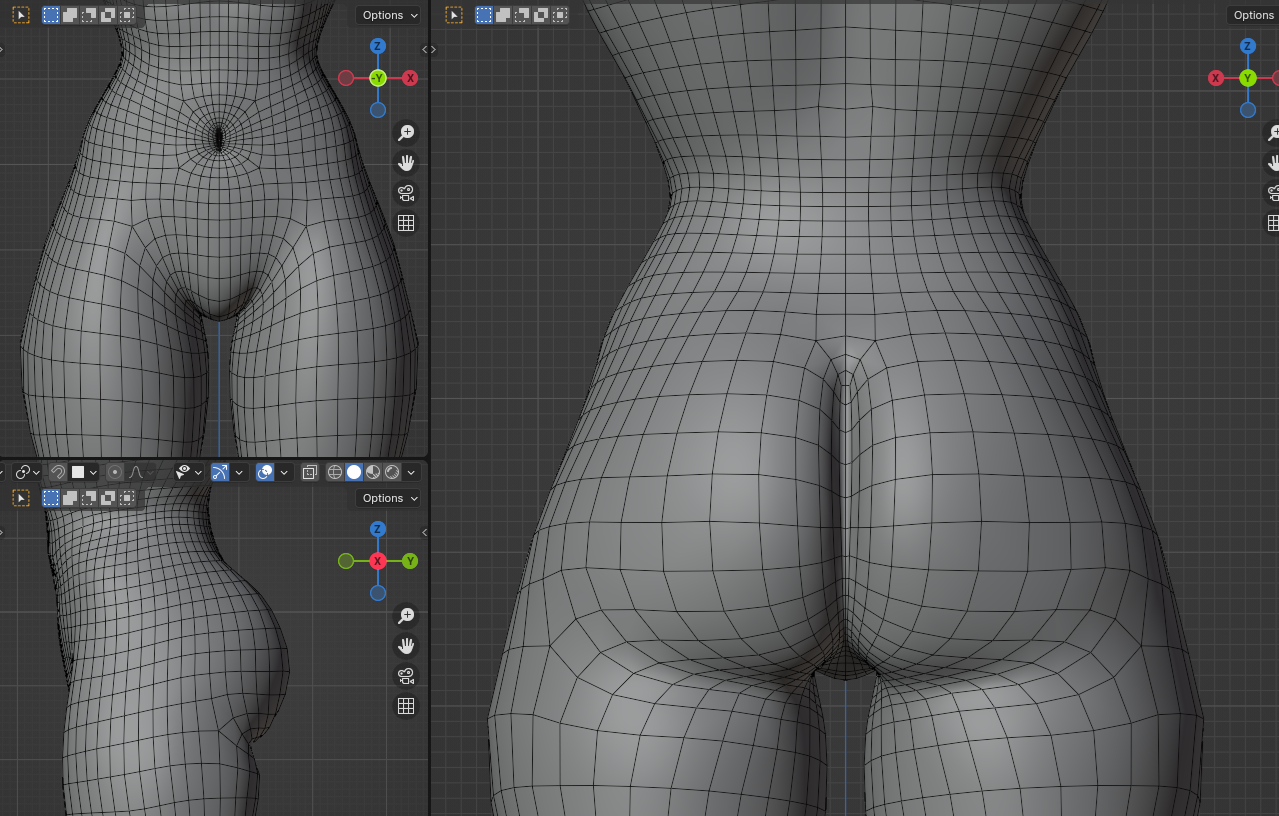Open the snapping options dropdown
1279x816 pixels.
click(84, 472)
